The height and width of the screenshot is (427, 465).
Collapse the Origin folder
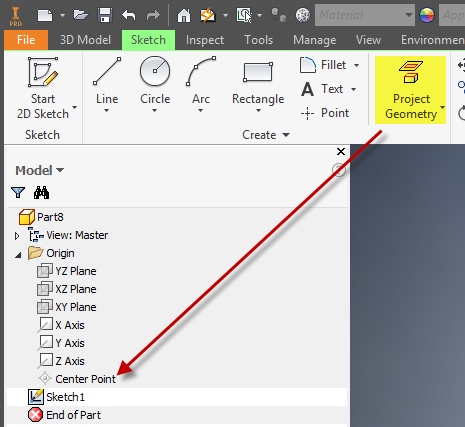tap(18, 255)
